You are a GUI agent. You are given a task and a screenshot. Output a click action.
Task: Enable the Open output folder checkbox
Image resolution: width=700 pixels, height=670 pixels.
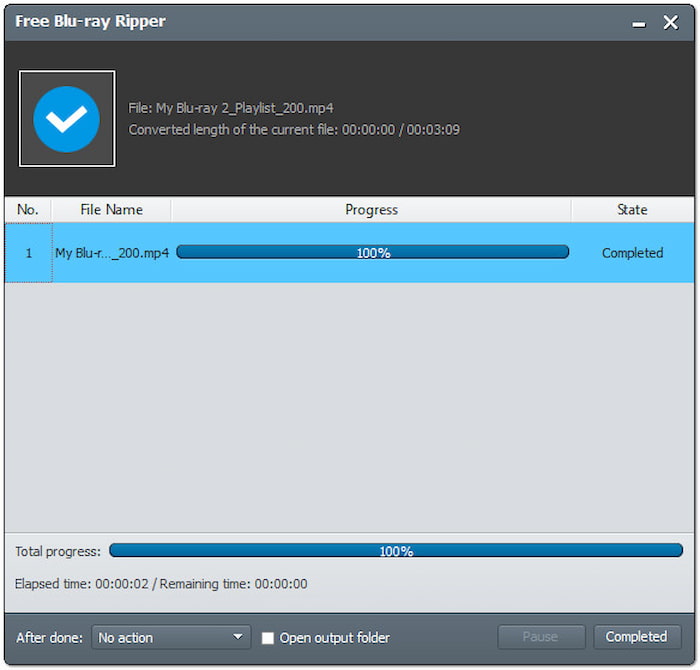coord(267,638)
